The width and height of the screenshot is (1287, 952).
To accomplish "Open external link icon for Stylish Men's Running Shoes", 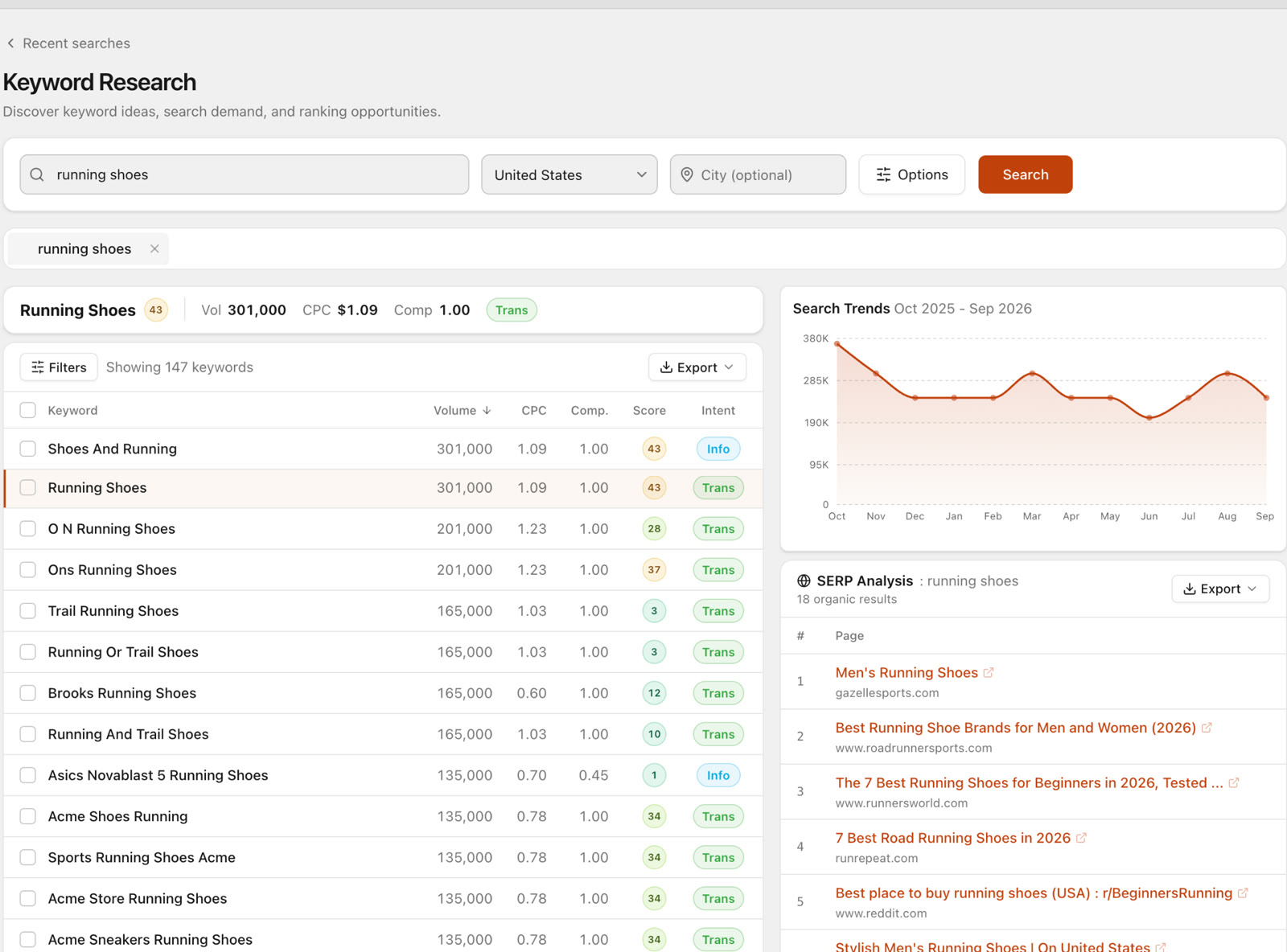I will coord(1161,947).
